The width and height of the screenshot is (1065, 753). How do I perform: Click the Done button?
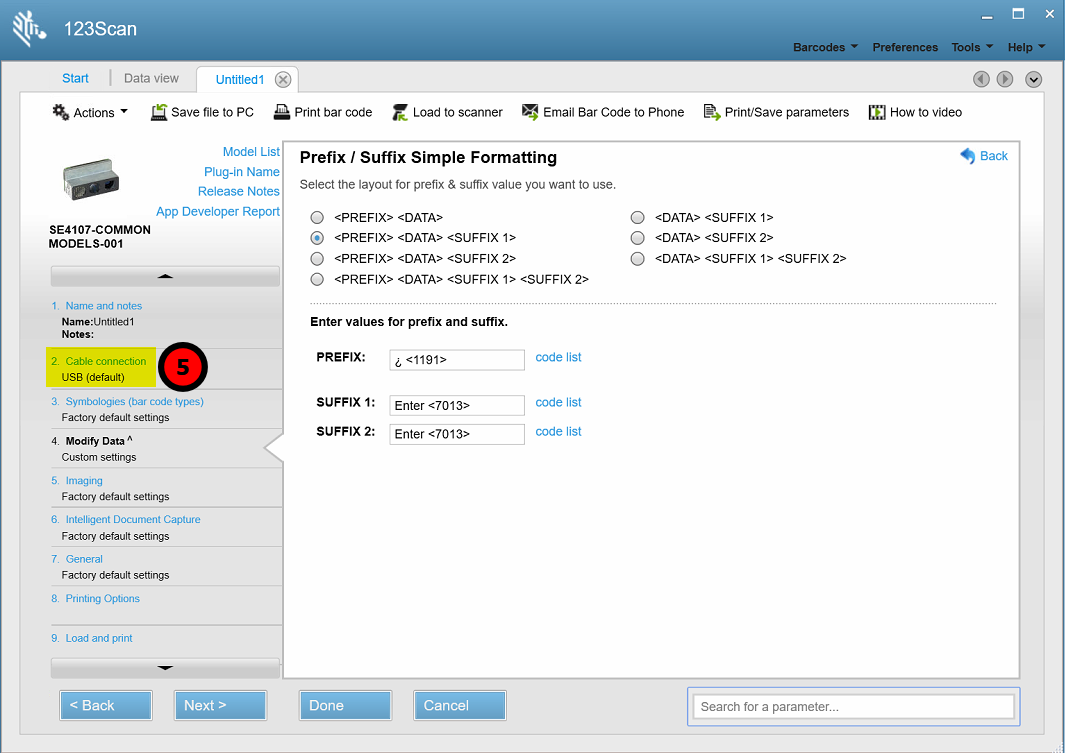pos(345,705)
